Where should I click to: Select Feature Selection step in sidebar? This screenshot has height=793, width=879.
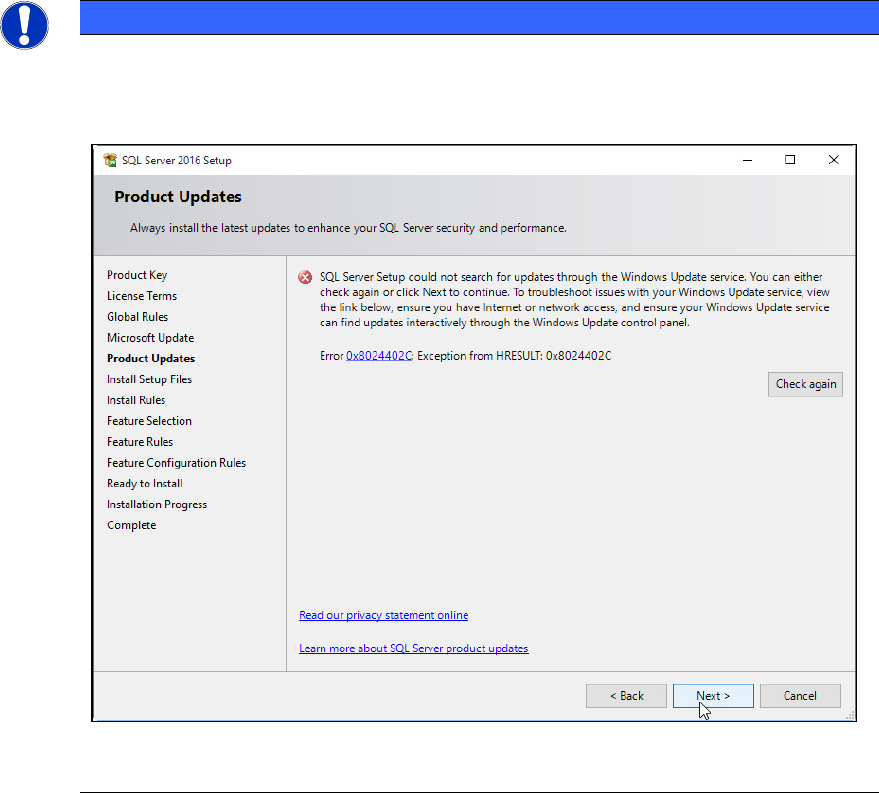[x=149, y=421]
